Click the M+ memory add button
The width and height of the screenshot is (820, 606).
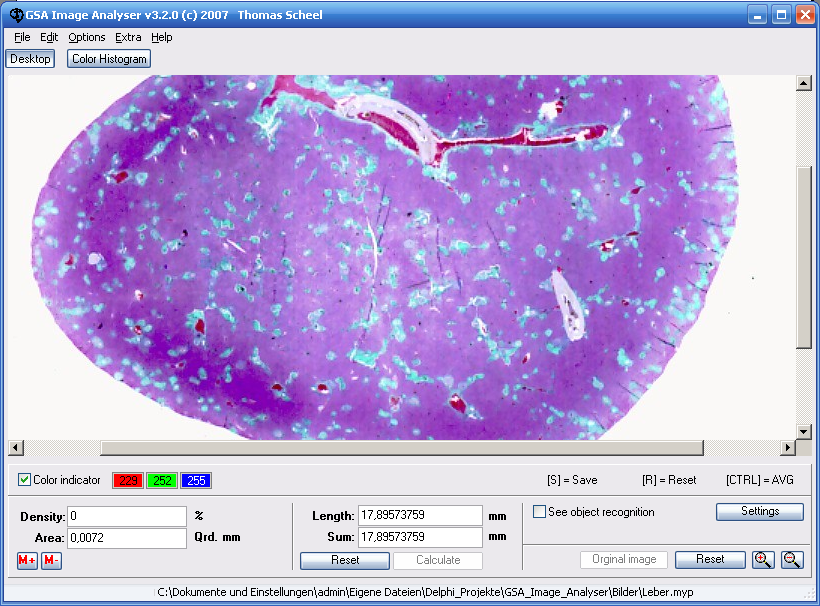27,561
